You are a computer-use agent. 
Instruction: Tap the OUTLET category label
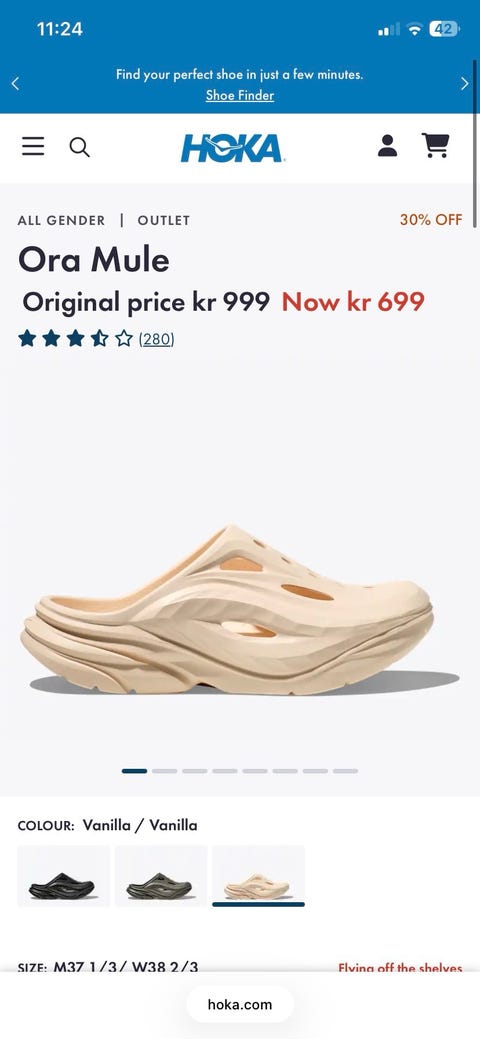point(164,221)
